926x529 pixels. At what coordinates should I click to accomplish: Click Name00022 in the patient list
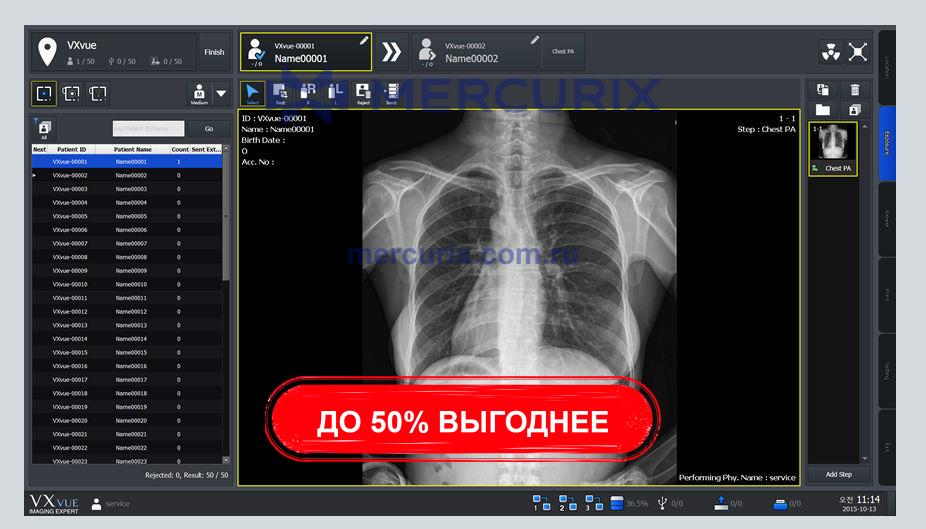pyautogui.click(x=131, y=448)
